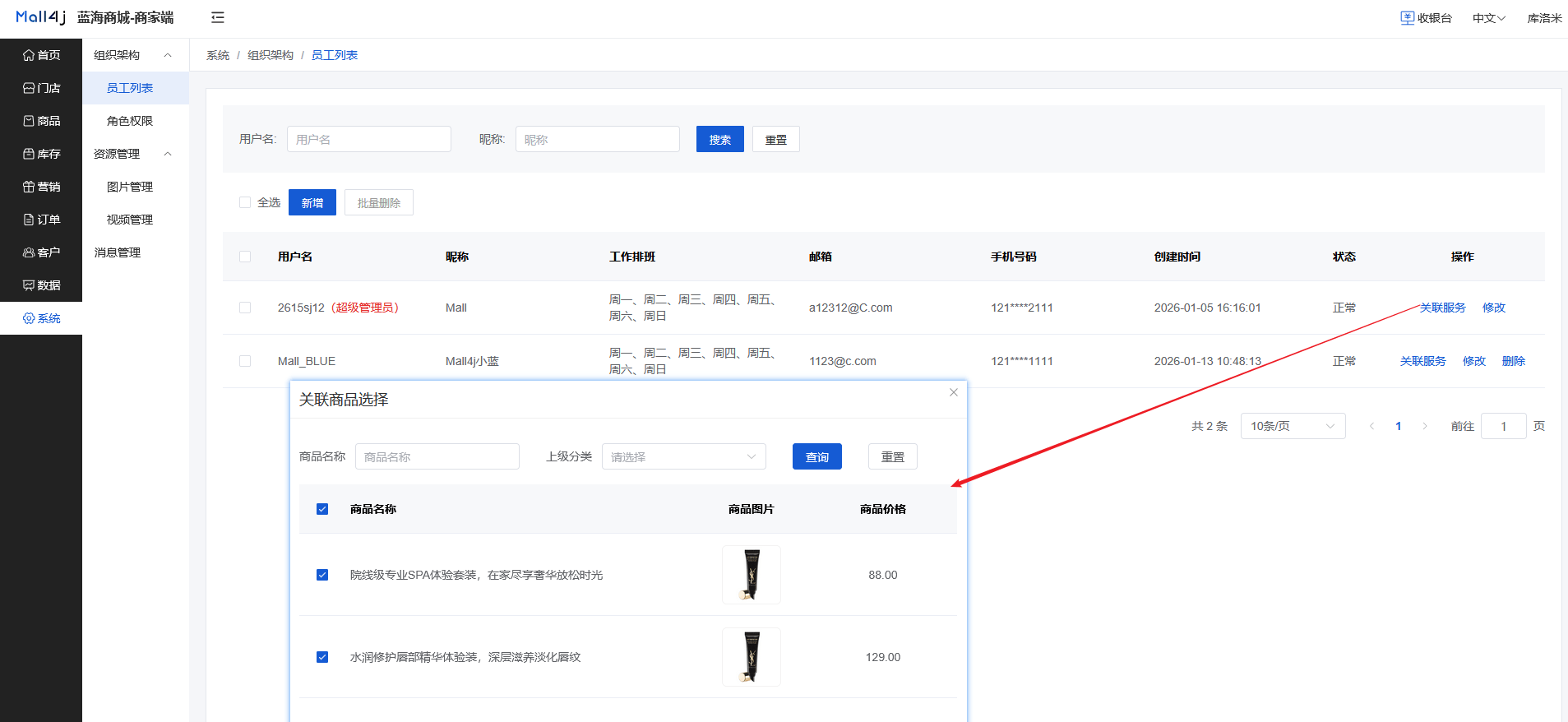This screenshot has width=1568, height=722.
Task: Uncheck the 水润修护唇部精华体验装 product checkbox
Action: [322, 657]
